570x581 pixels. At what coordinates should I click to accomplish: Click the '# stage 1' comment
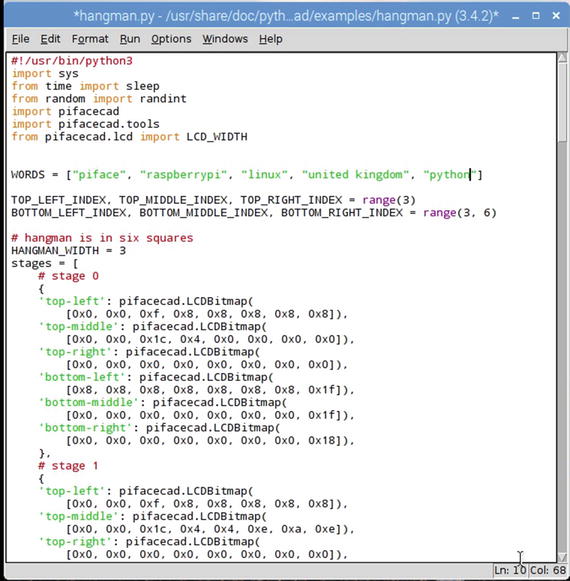point(69,466)
